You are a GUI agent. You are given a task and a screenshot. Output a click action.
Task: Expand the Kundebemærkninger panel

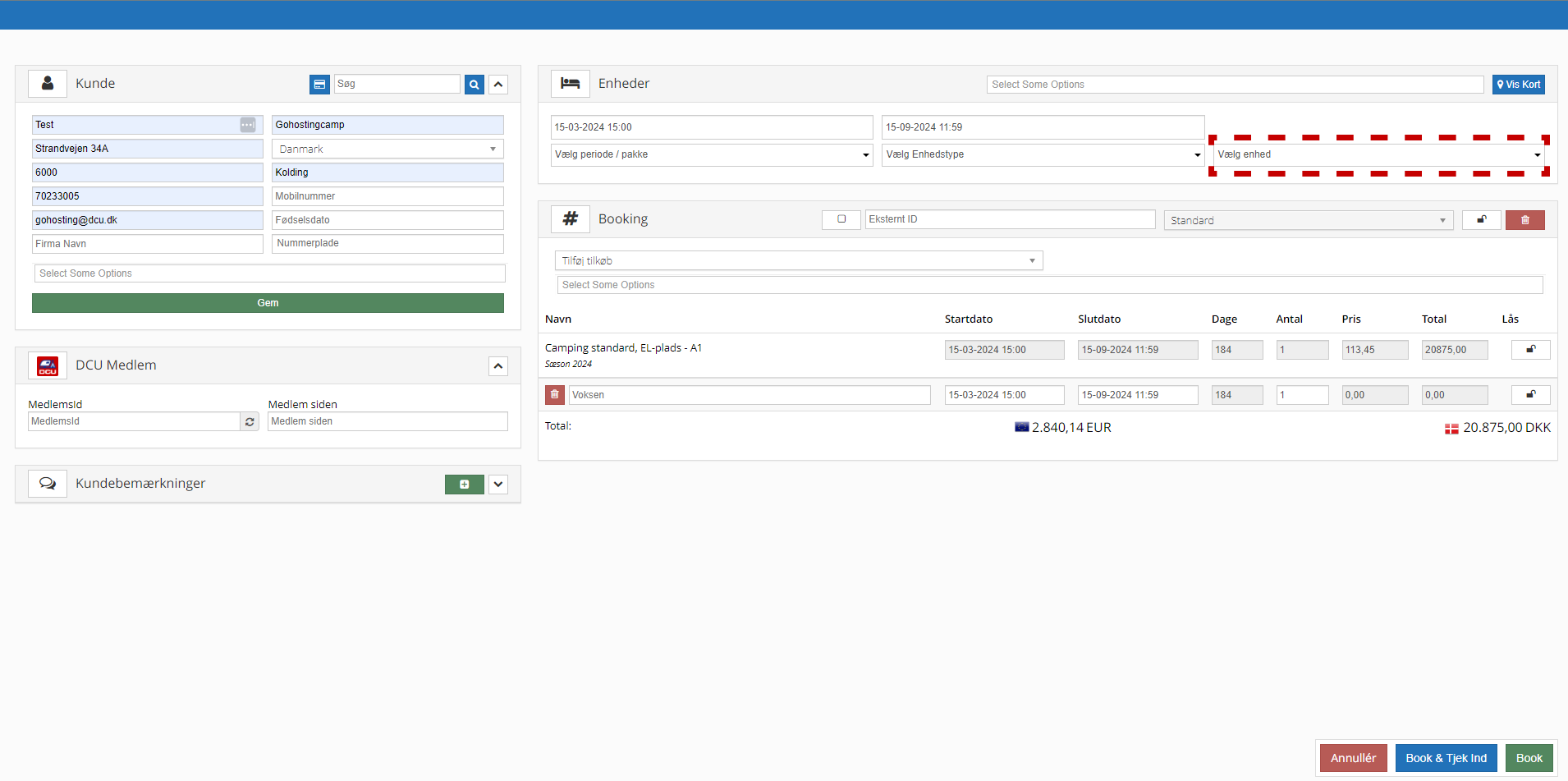pos(498,485)
